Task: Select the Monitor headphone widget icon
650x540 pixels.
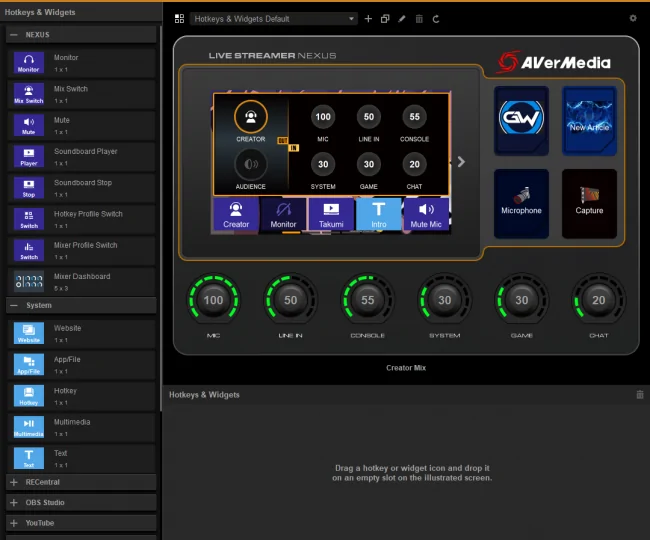Action: pyautogui.click(x=29, y=63)
